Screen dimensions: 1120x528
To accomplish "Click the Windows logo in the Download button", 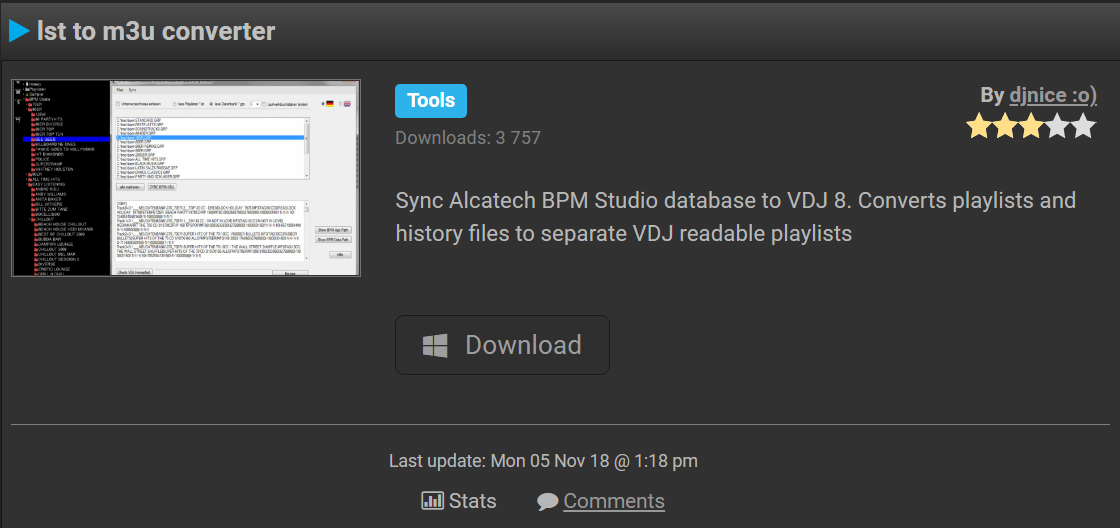I will pos(435,345).
